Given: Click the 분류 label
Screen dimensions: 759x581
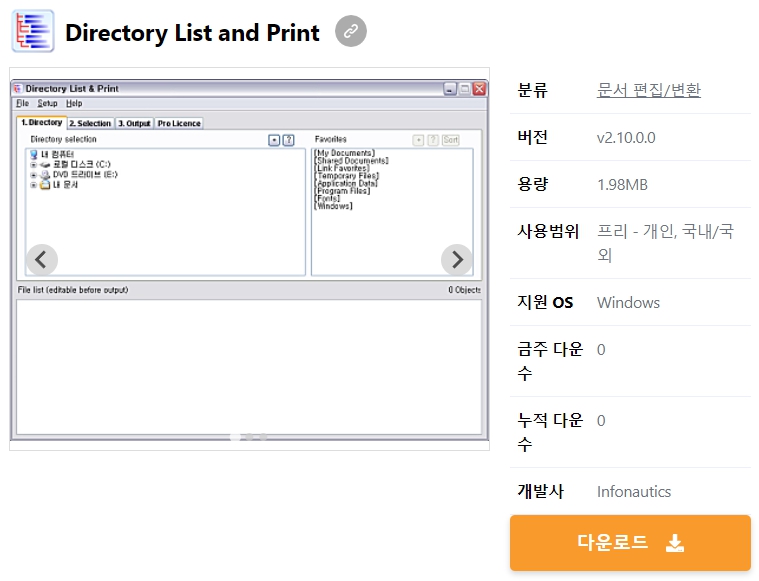Looking at the screenshot, I should [x=532, y=90].
